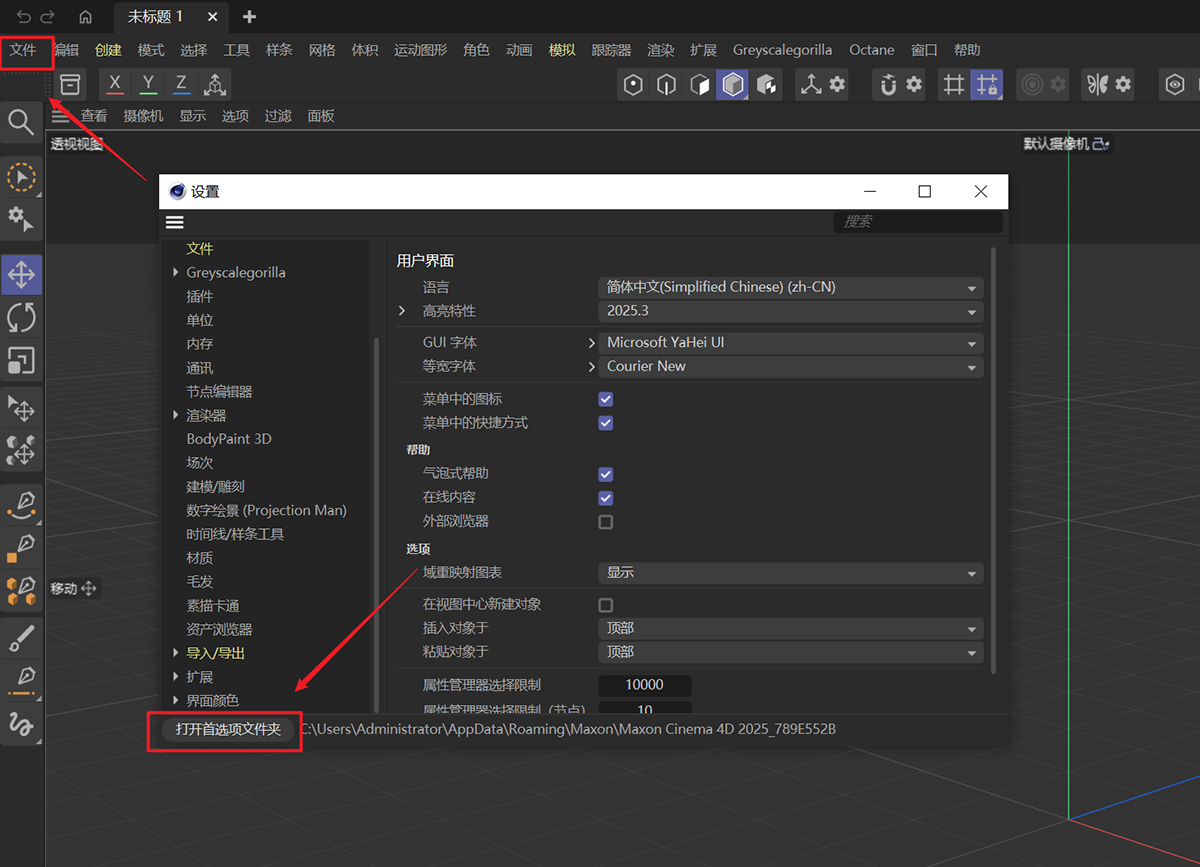This screenshot has height=867, width=1200.
Task: Open the Home start screen icon
Action: click(86, 17)
